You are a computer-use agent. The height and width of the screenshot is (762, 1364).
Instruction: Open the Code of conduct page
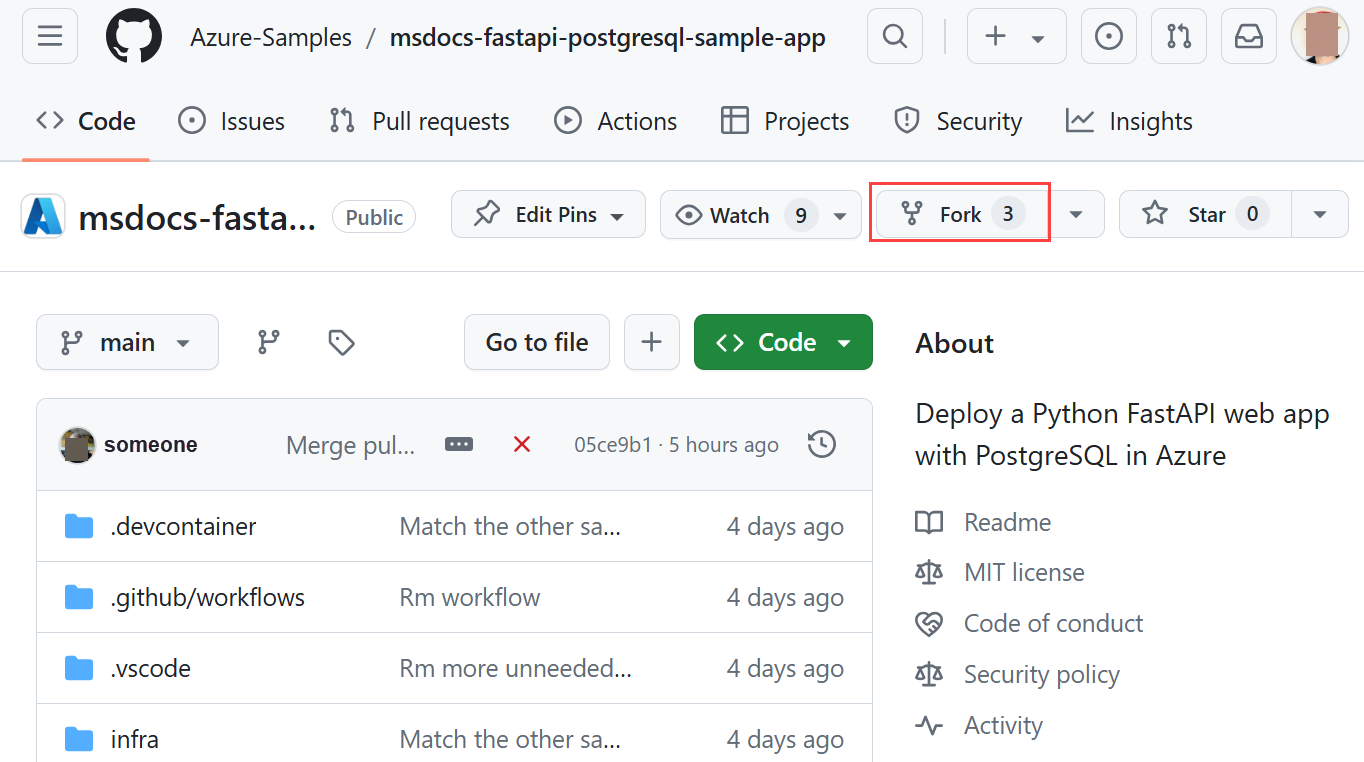pos(1052,623)
